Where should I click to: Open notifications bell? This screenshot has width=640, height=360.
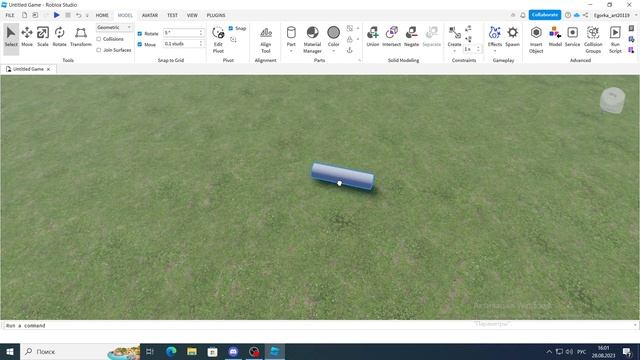[523, 15]
